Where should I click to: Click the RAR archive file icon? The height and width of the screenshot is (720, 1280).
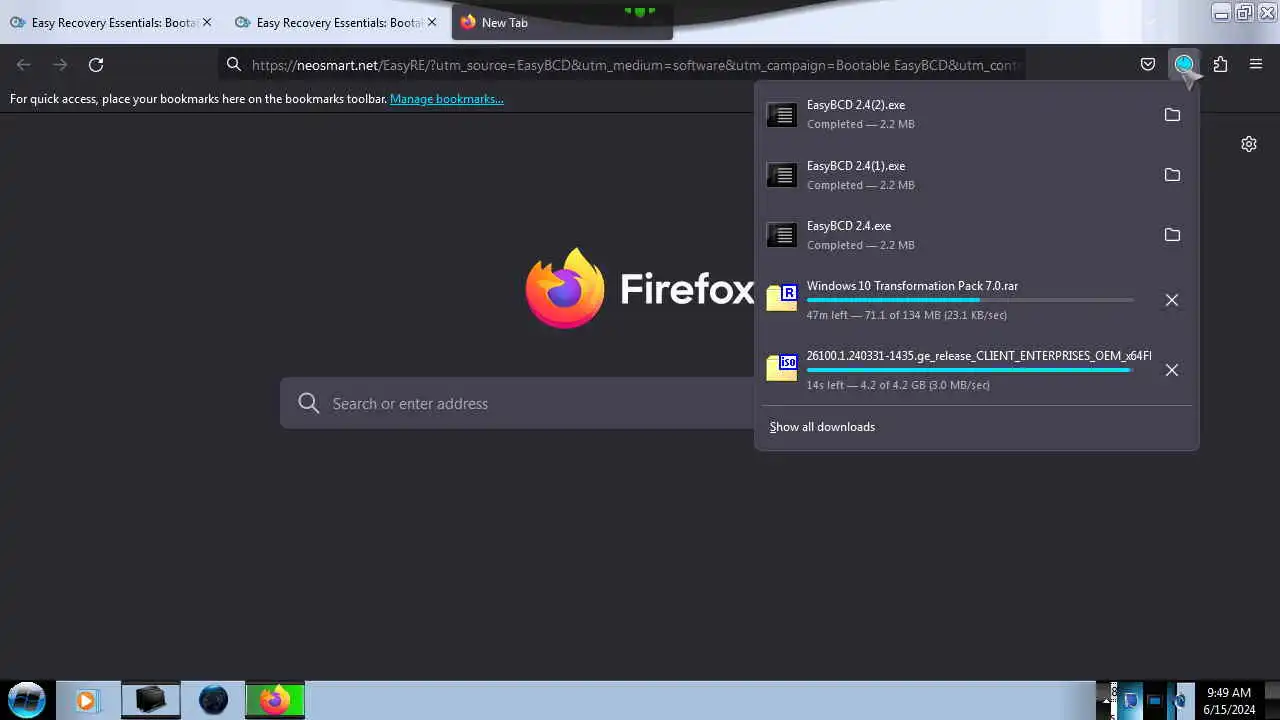click(x=782, y=297)
